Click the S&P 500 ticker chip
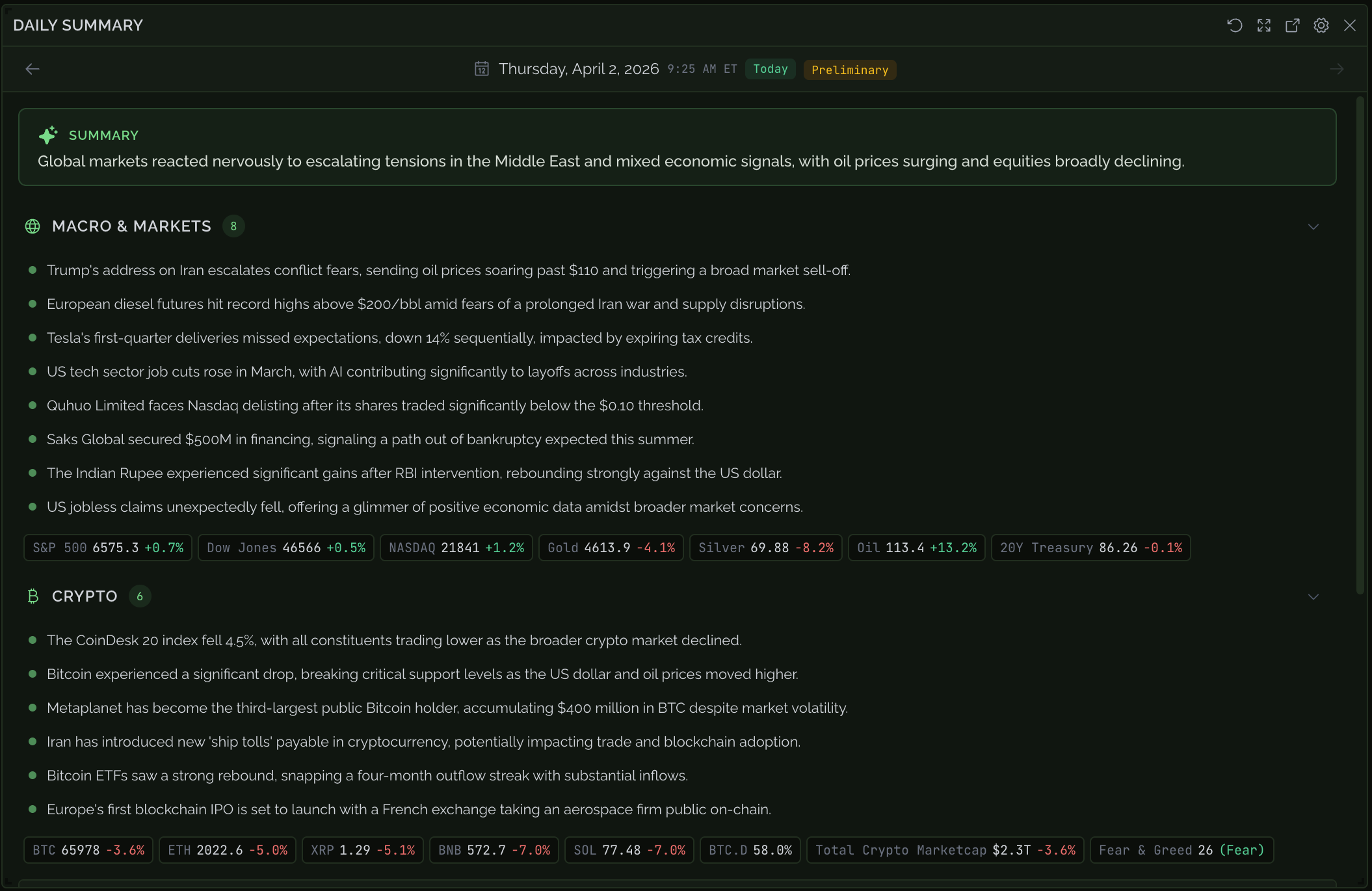 107,547
